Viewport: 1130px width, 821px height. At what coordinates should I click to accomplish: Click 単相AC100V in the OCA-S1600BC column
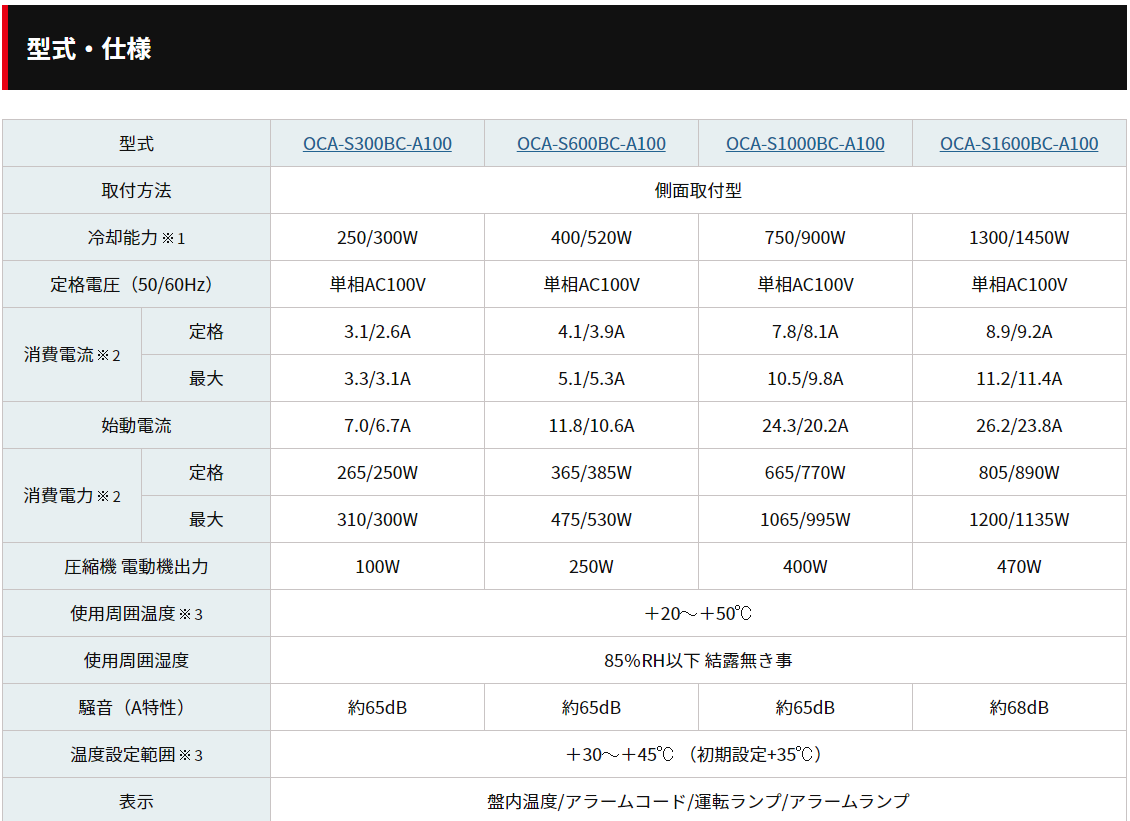[x=1019, y=284]
